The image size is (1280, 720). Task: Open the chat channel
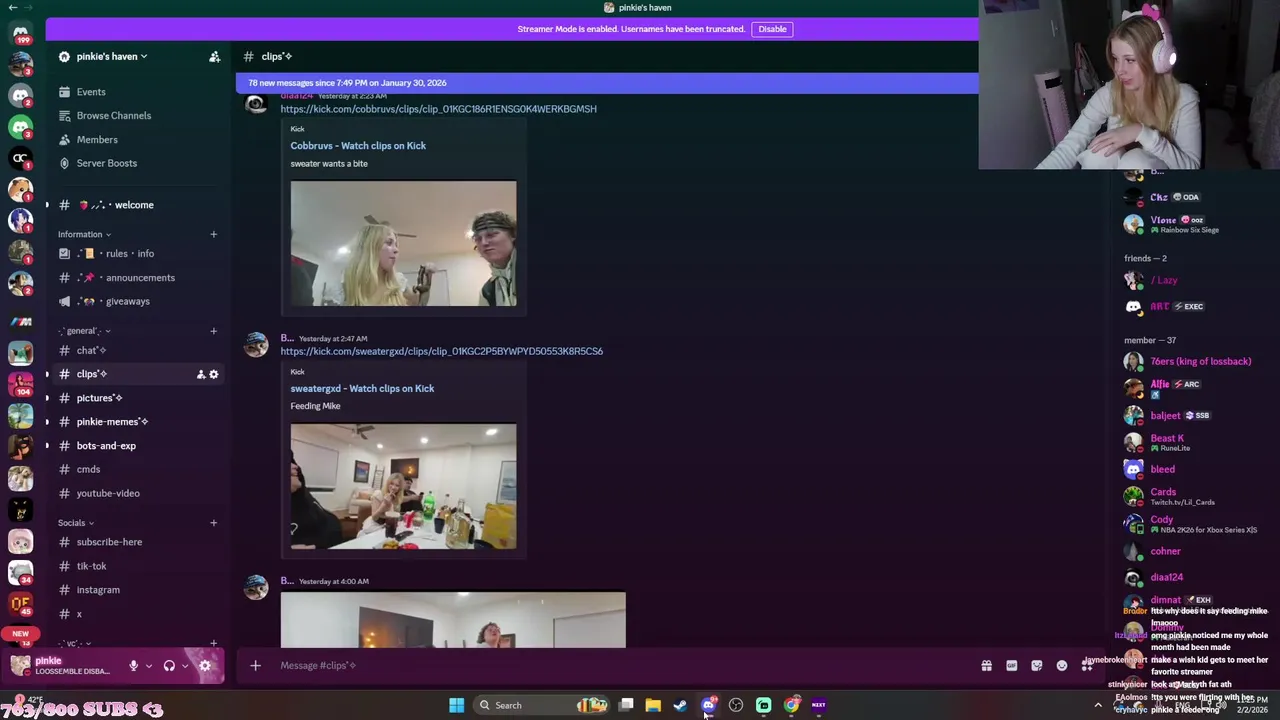pyautogui.click(x=91, y=350)
